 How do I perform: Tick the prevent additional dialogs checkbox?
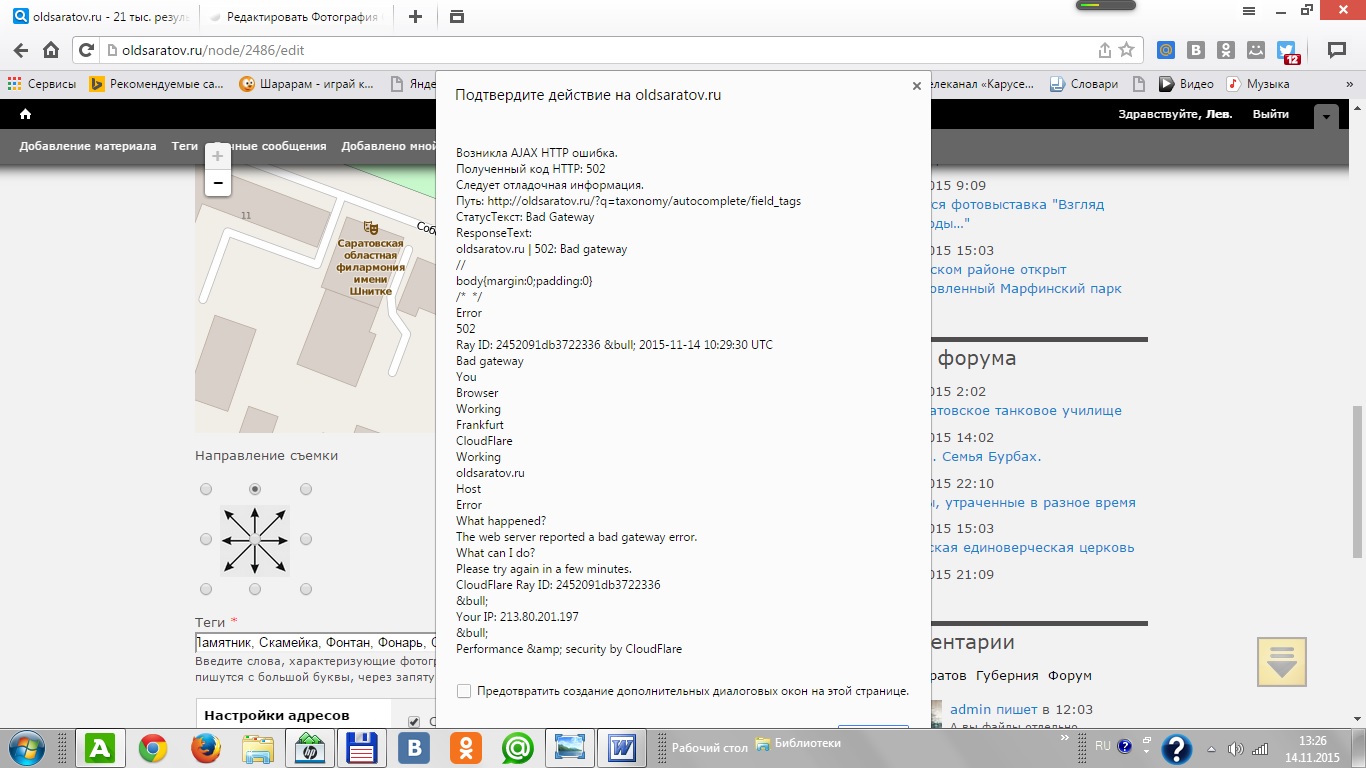[x=464, y=691]
